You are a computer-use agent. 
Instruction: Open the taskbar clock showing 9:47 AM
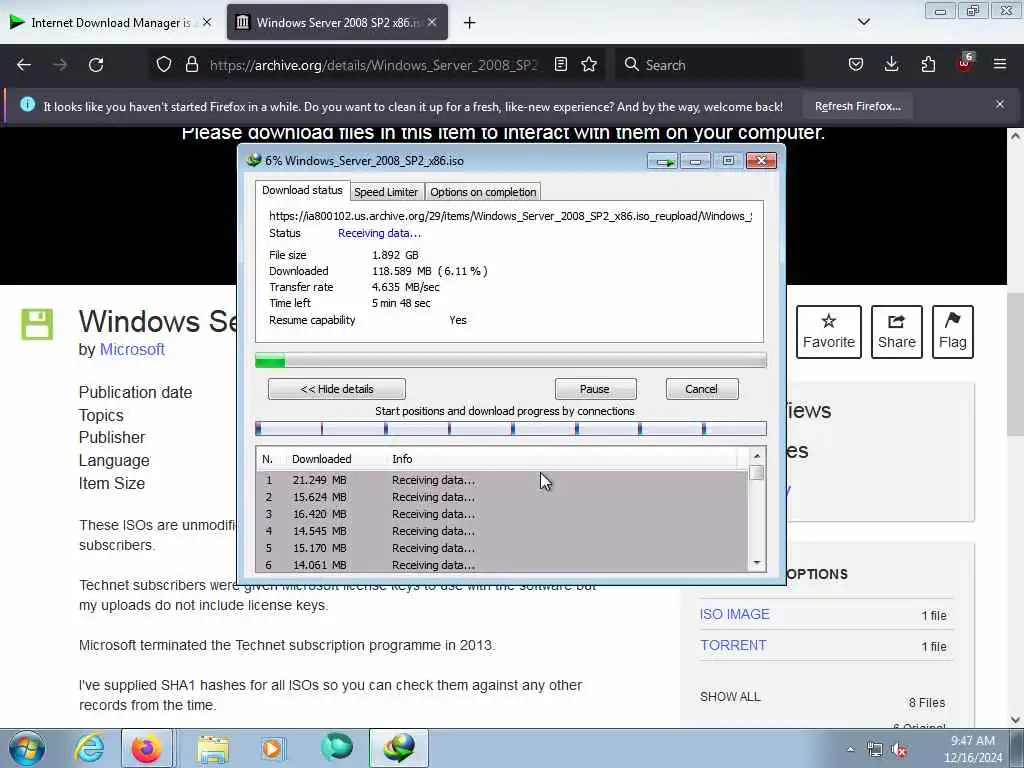coord(972,748)
